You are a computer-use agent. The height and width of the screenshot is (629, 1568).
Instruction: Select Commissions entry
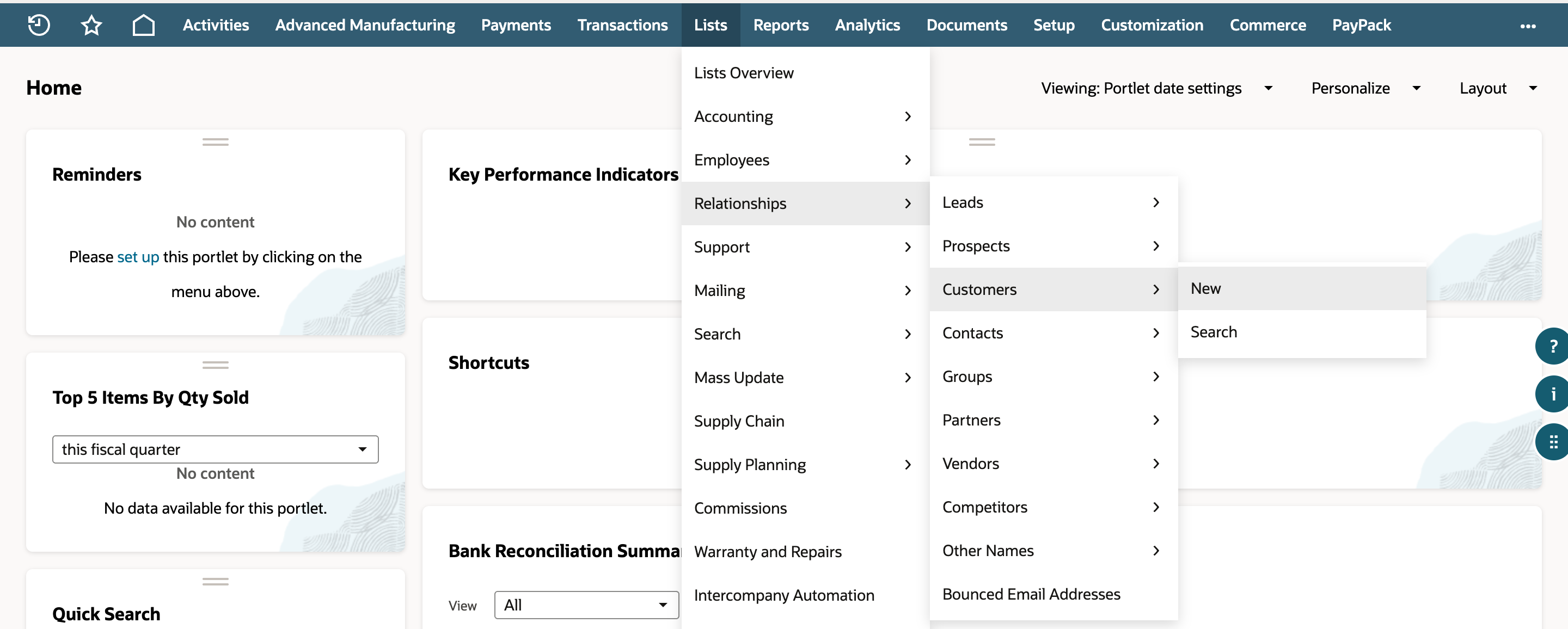805,508
